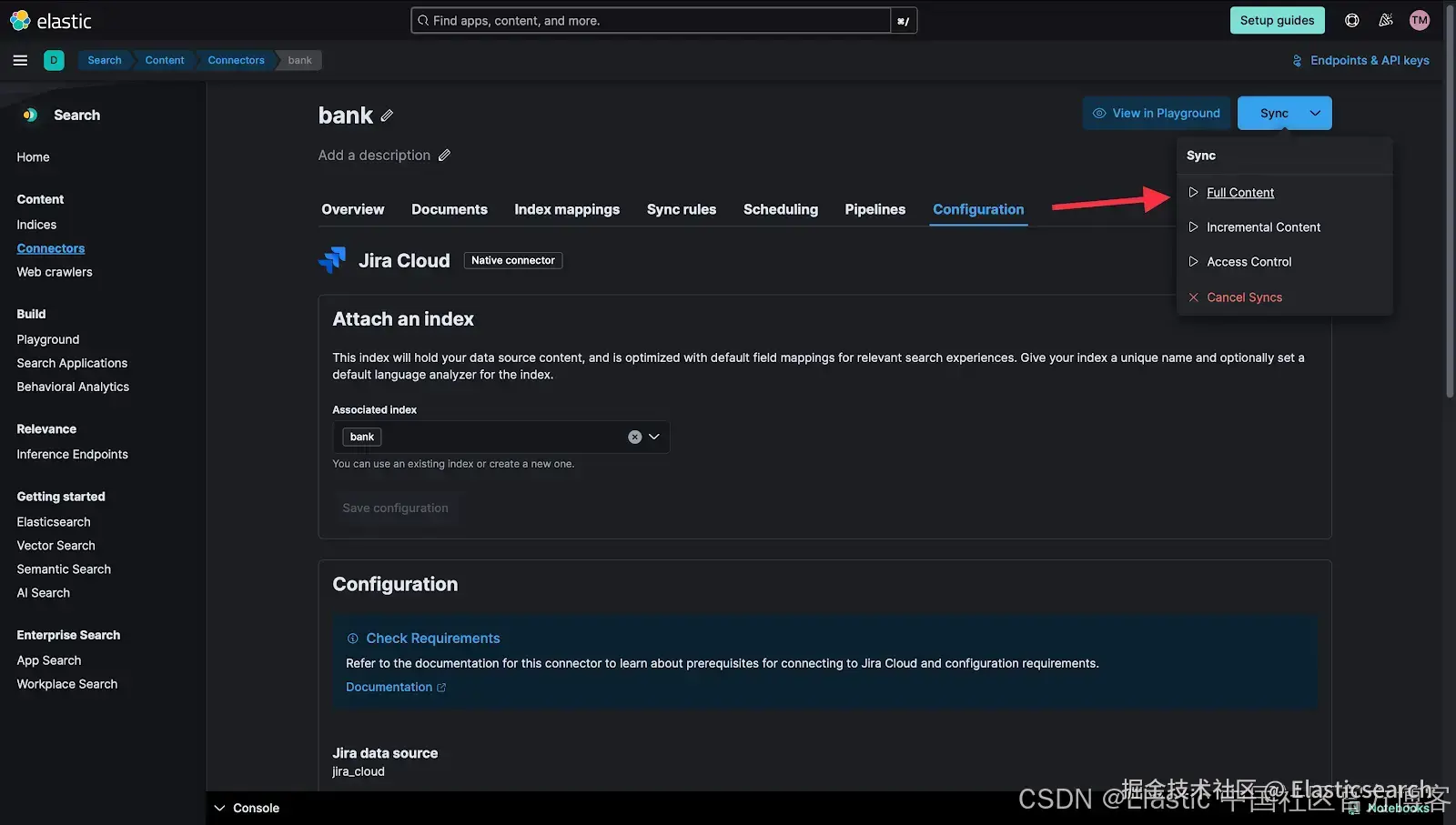1456x825 pixels.
Task: Open Playground in the sidebar
Action: coord(48,339)
